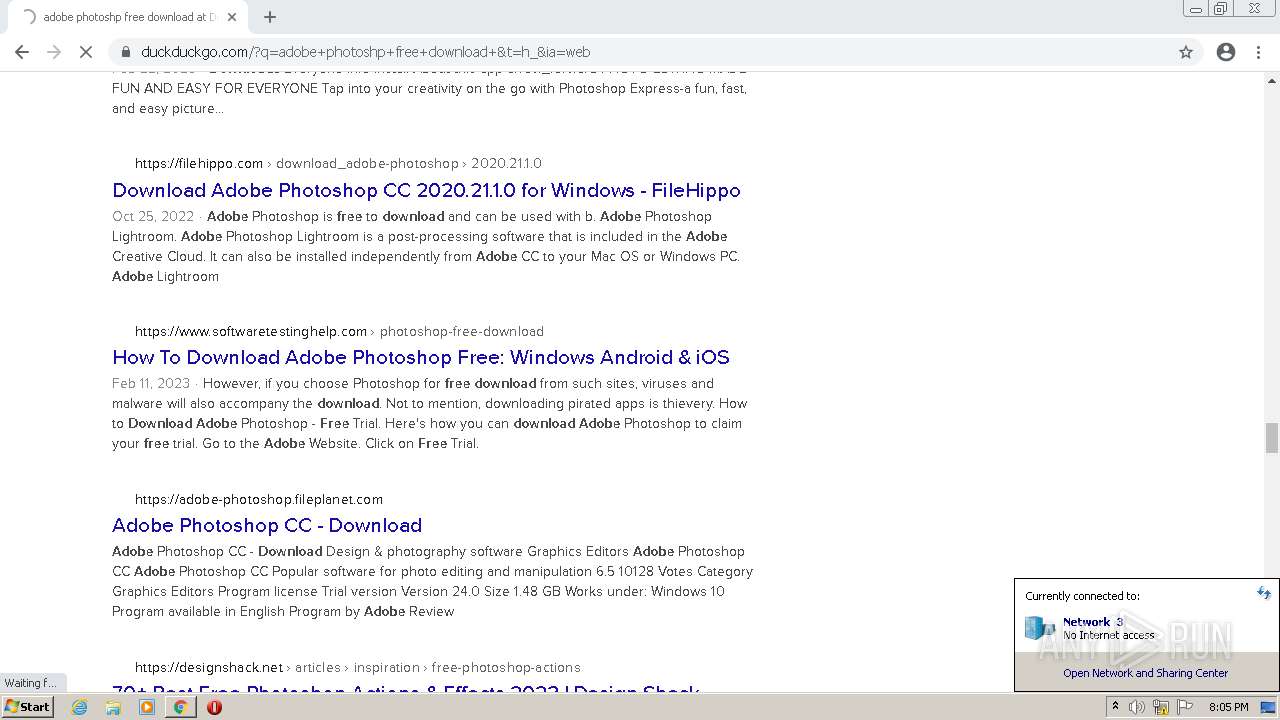Screen dimensions: 1280x720
Task: Click the forward navigation arrow
Action: 54,52
